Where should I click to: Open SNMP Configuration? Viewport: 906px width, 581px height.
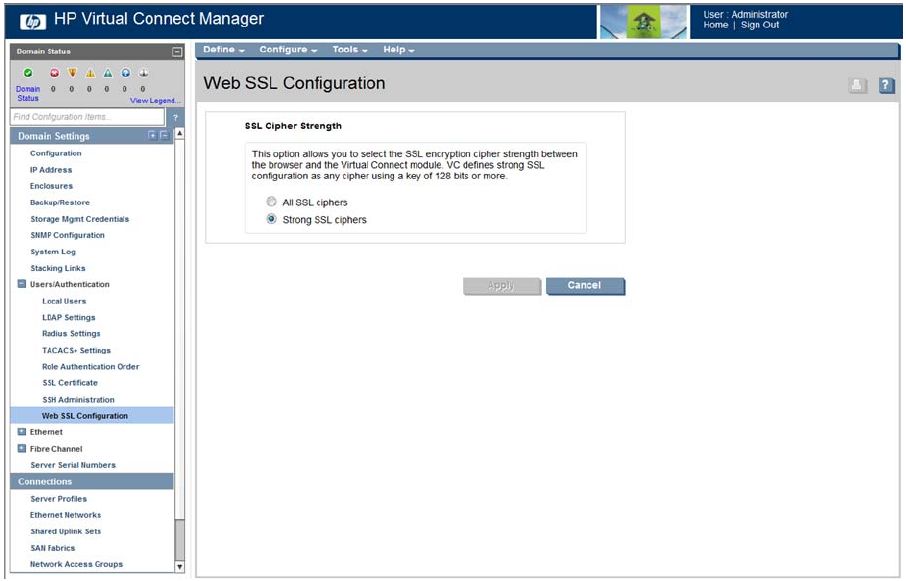point(68,235)
